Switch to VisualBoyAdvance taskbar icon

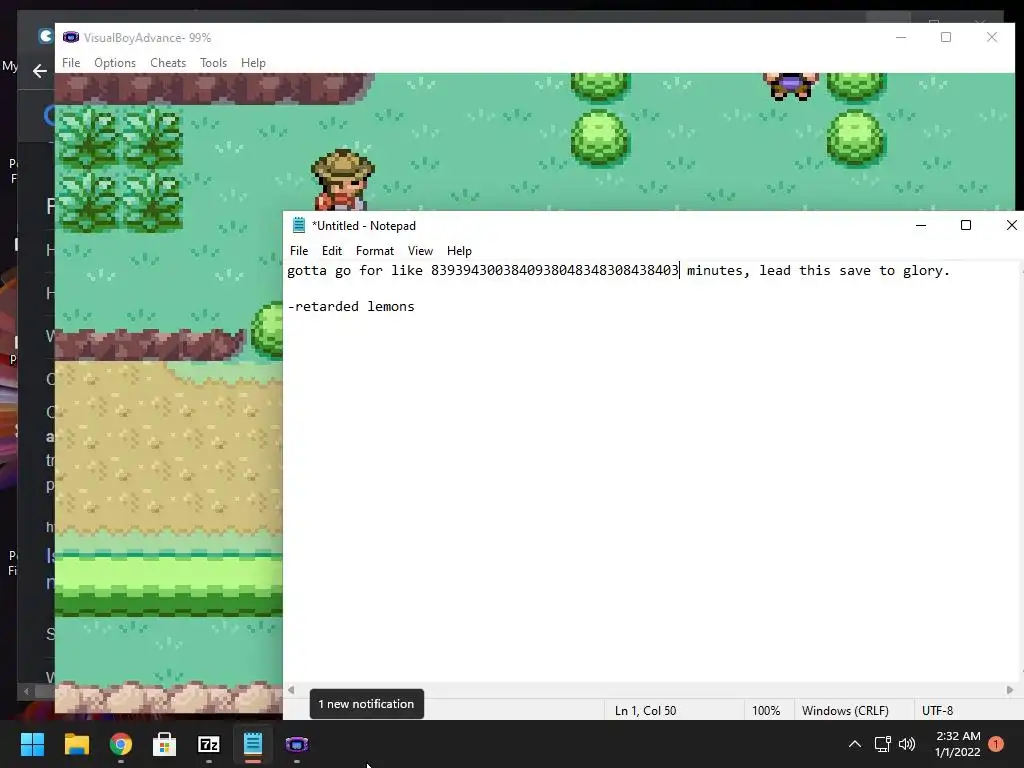coord(296,744)
